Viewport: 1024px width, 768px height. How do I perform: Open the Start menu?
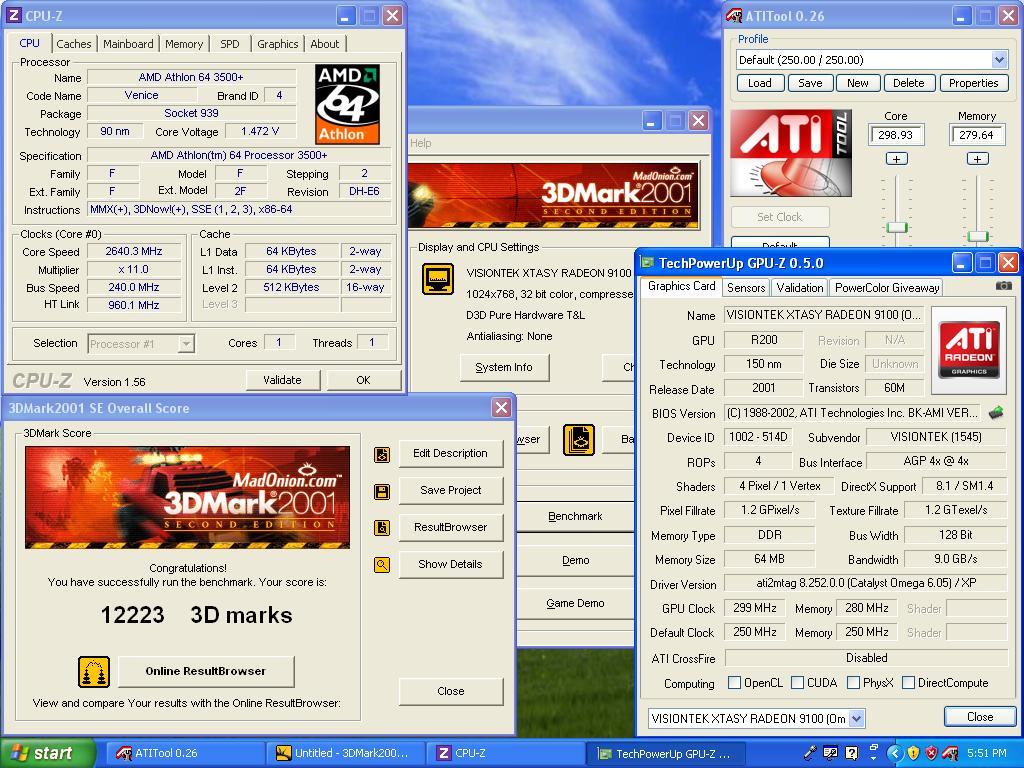[x=47, y=753]
